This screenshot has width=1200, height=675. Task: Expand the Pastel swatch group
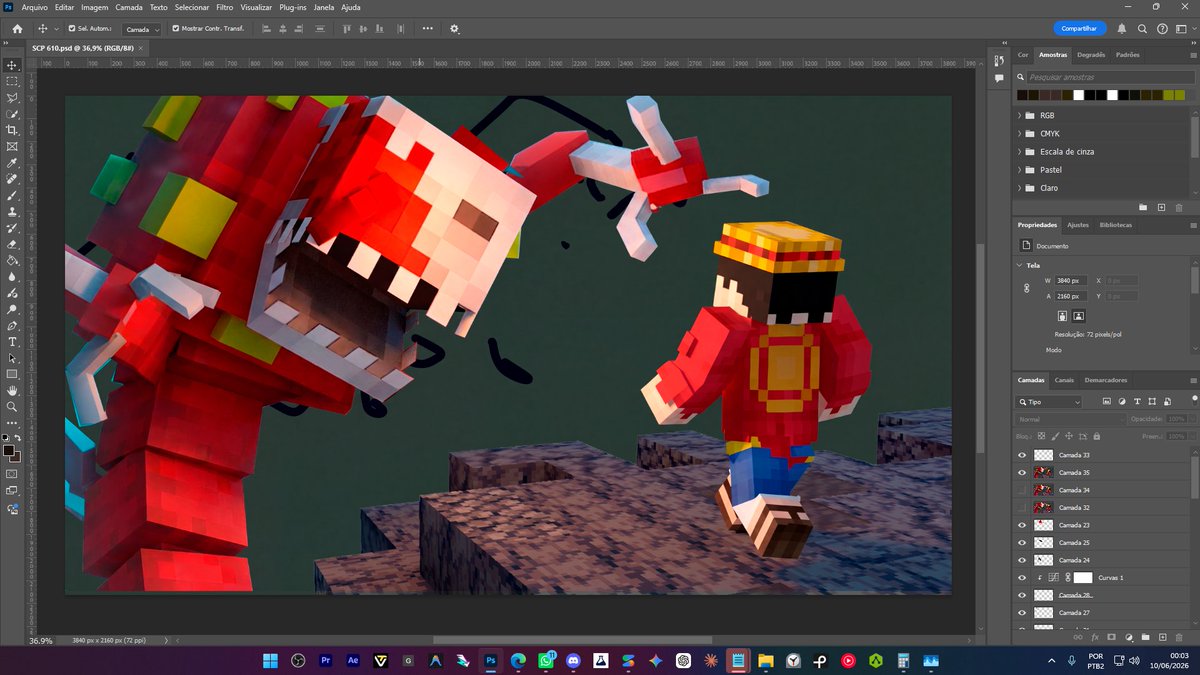pos(1020,170)
